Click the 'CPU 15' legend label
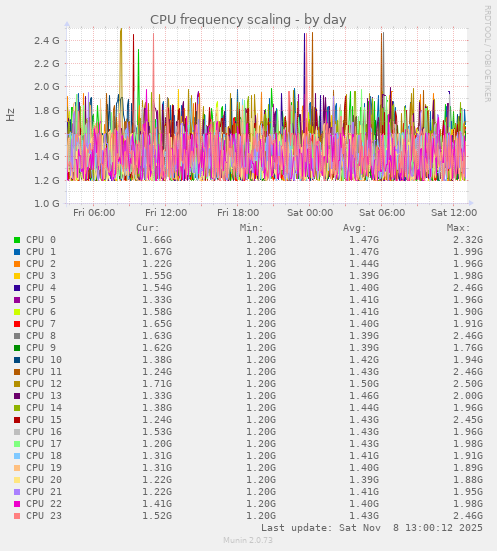 44,420
